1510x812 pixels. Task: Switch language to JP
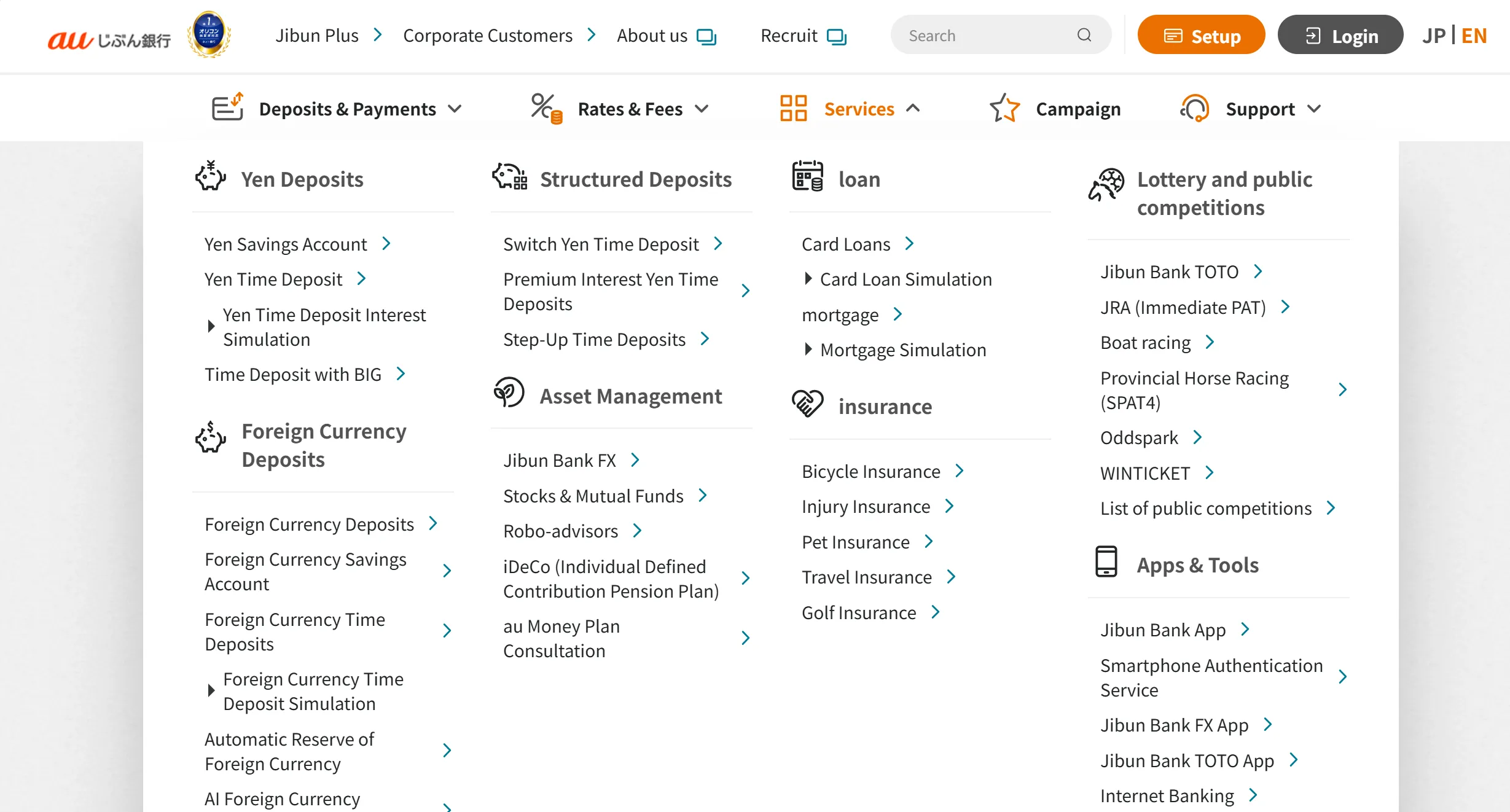pyautogui.click(x=1434, y=36)
